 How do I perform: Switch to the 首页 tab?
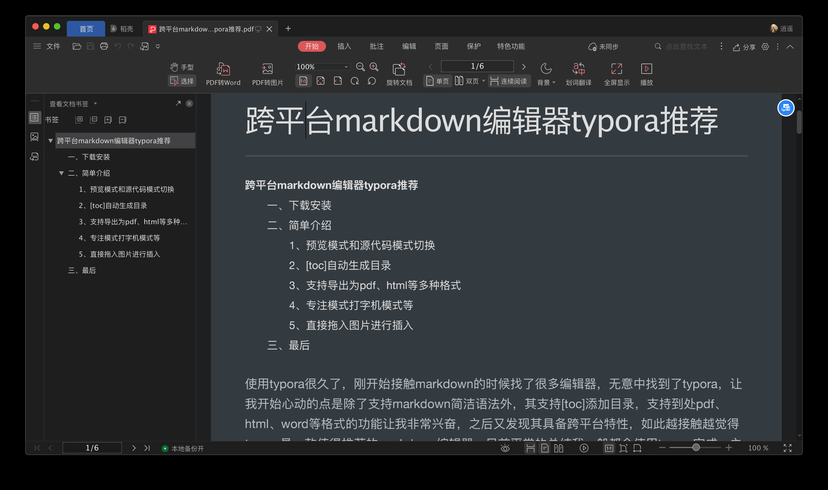[x=86, y=29]
